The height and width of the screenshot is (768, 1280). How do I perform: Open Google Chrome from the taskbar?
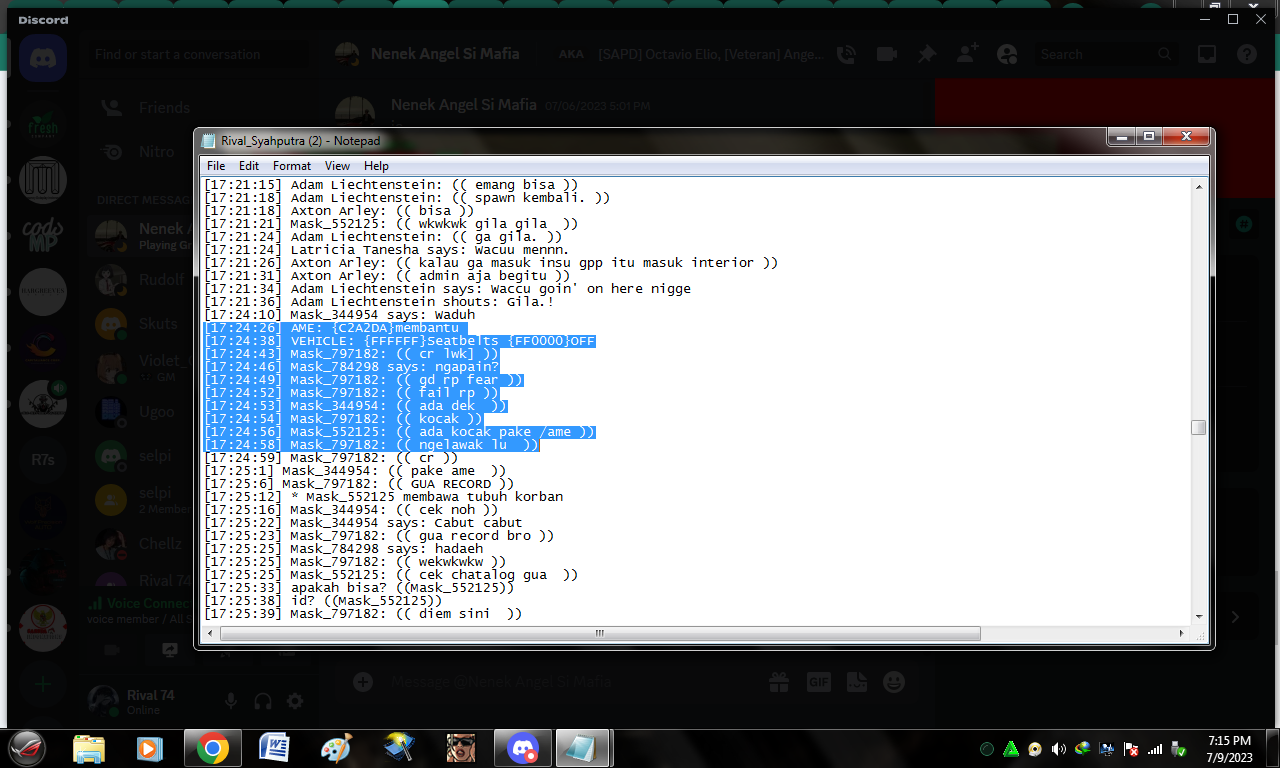[213, 748]
